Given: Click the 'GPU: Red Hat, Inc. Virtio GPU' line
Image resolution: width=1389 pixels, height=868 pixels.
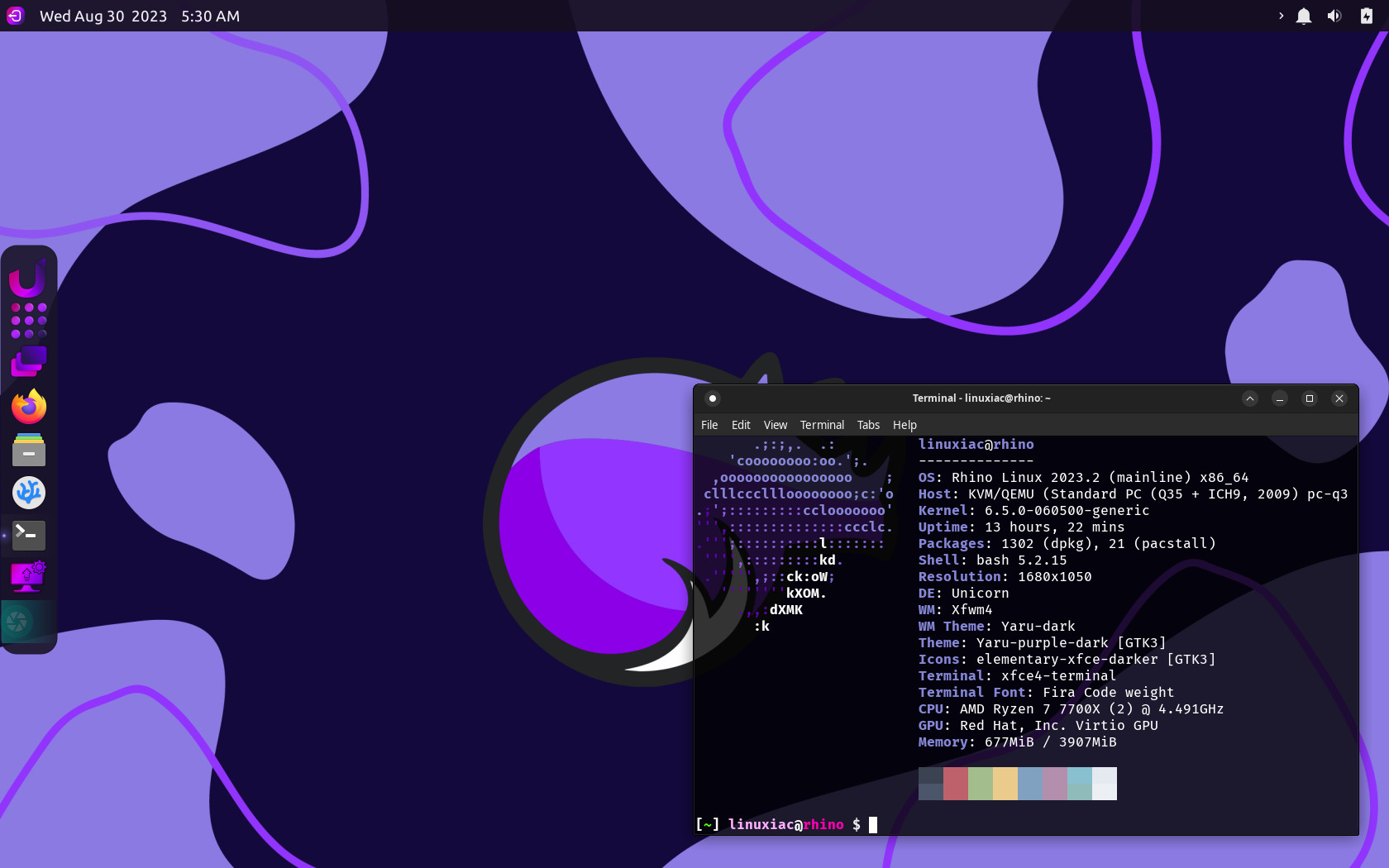Looking at the screenshot, I should coord(1038,726).
